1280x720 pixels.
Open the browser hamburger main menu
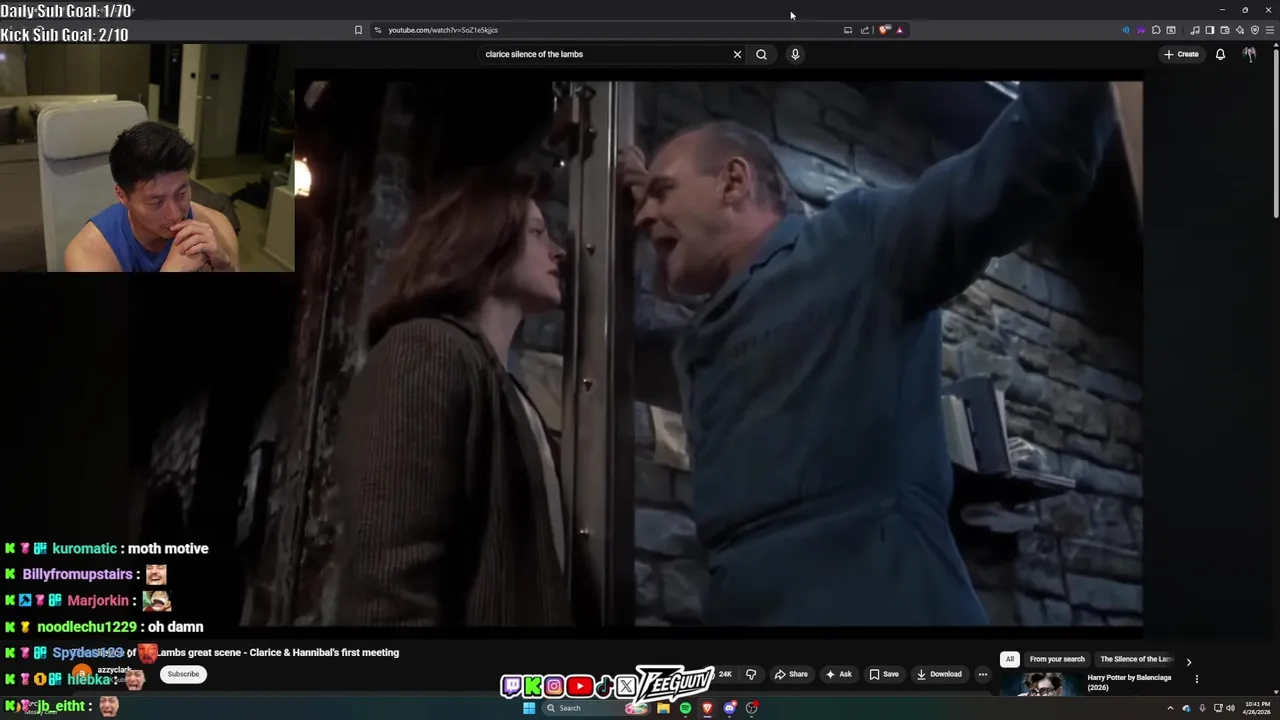coord(1270,30)
